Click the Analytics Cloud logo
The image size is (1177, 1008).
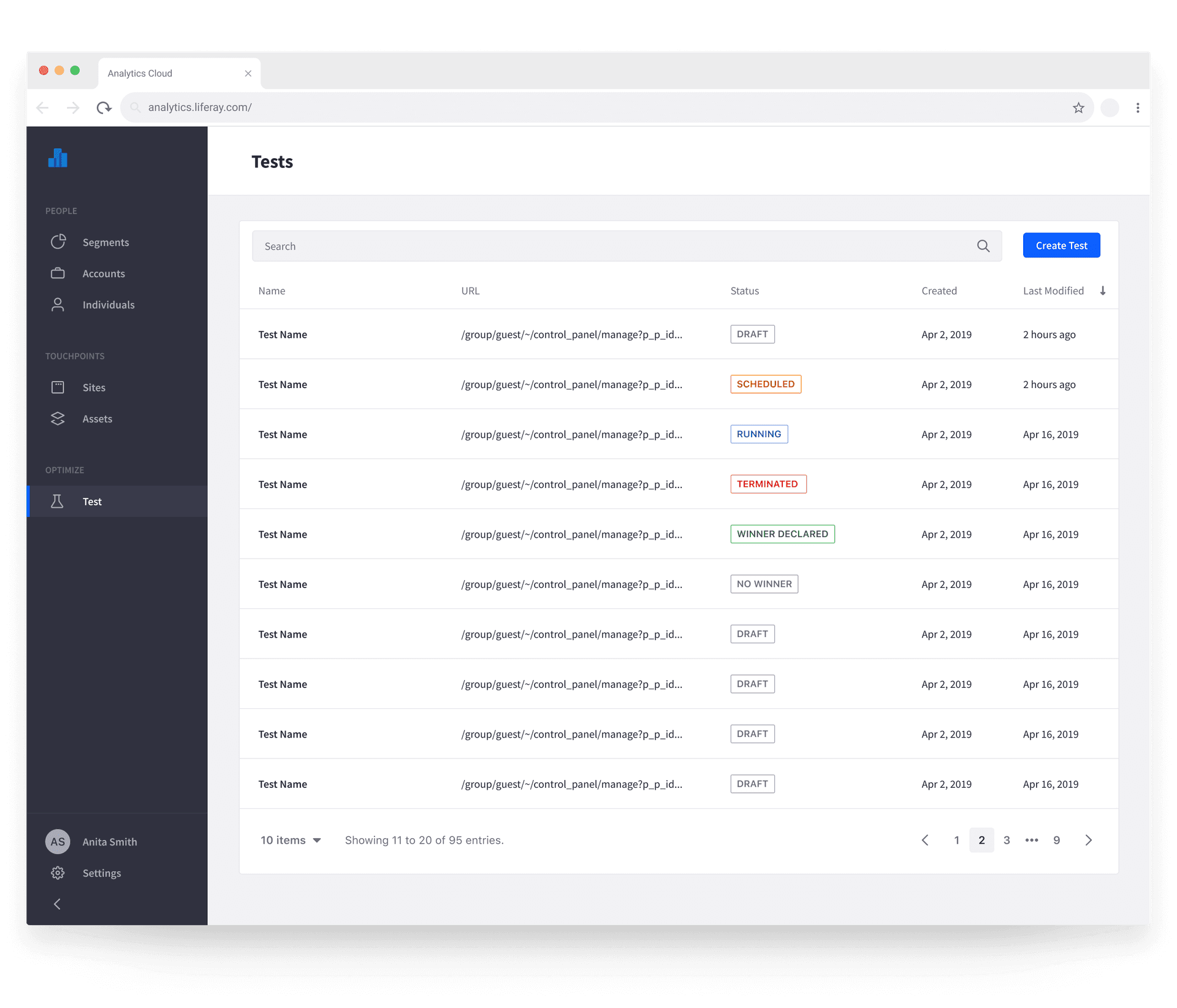58,158
